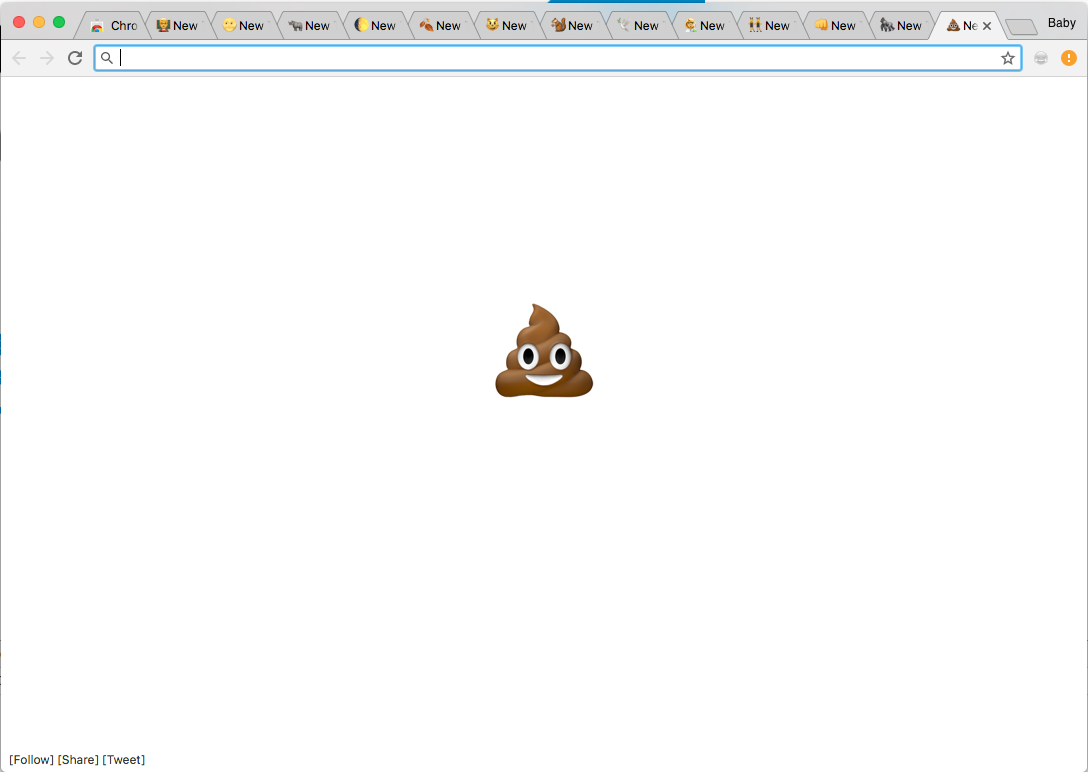The width and height of the screenshot is (1088, 772).
Task: Click the magnifying glass in the address bar
Action: point(107,58)
